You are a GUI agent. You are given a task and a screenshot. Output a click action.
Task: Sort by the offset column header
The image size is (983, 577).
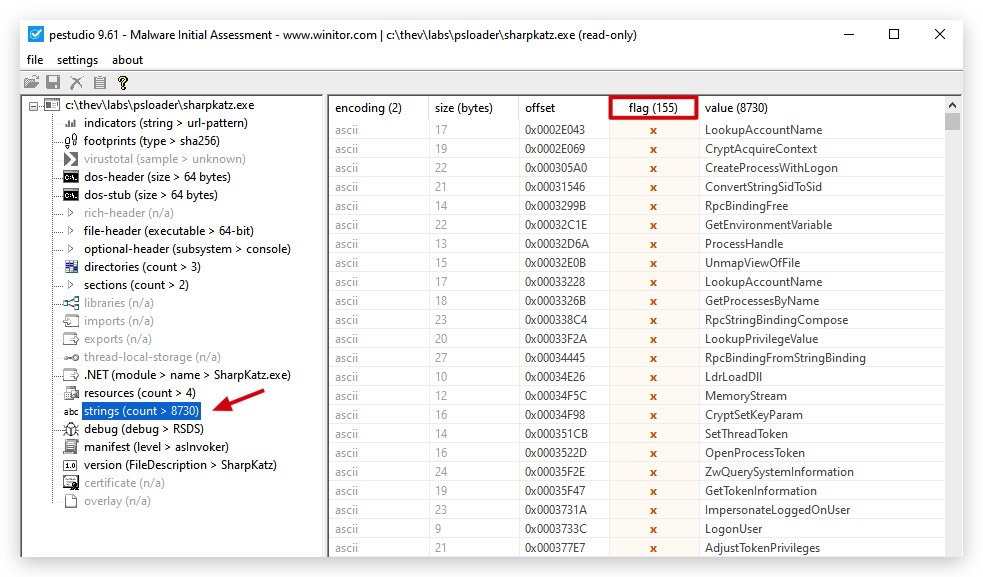pos(564,108)
